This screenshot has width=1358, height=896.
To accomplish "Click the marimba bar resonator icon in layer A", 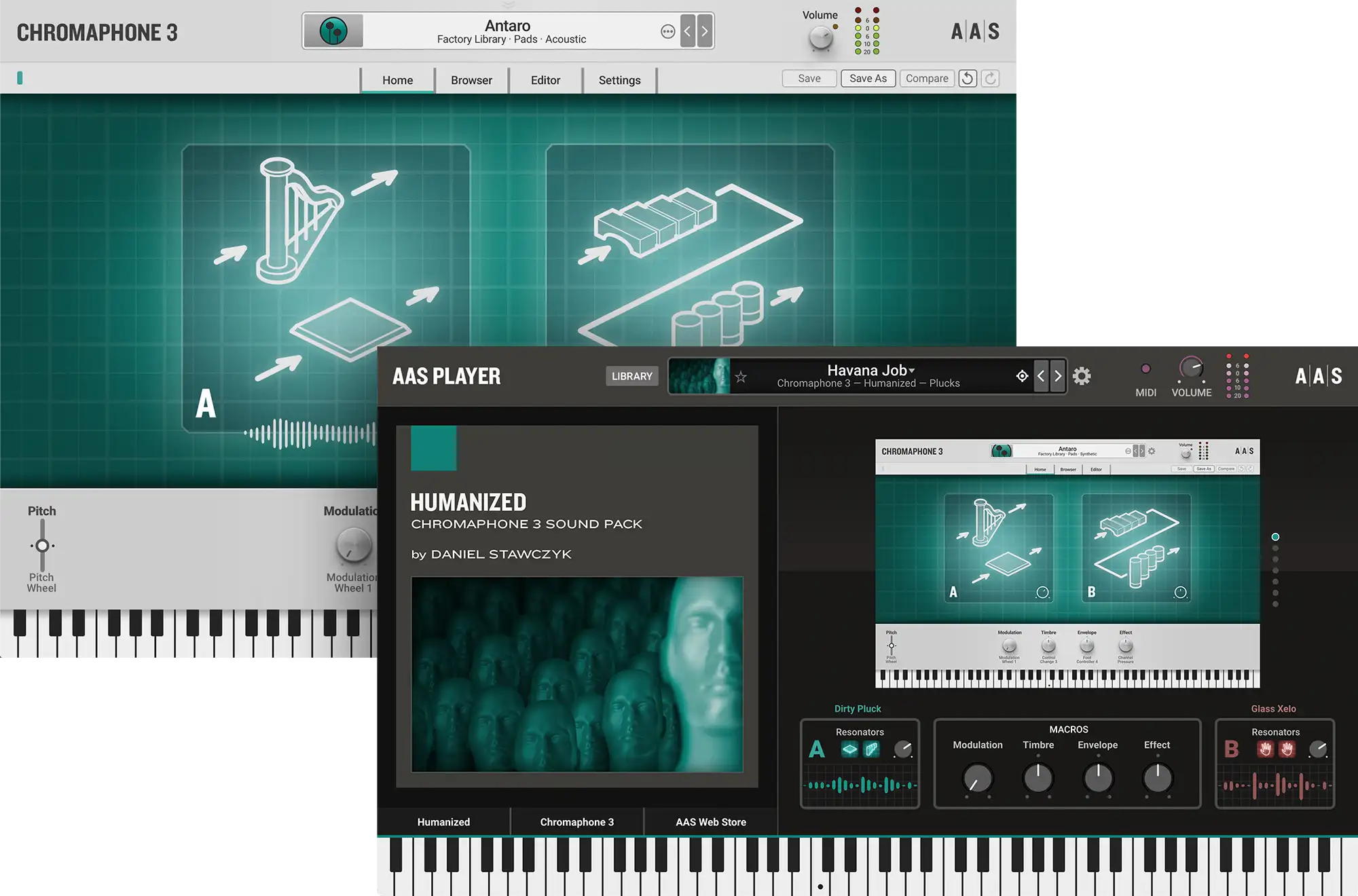I will point(872,749).
